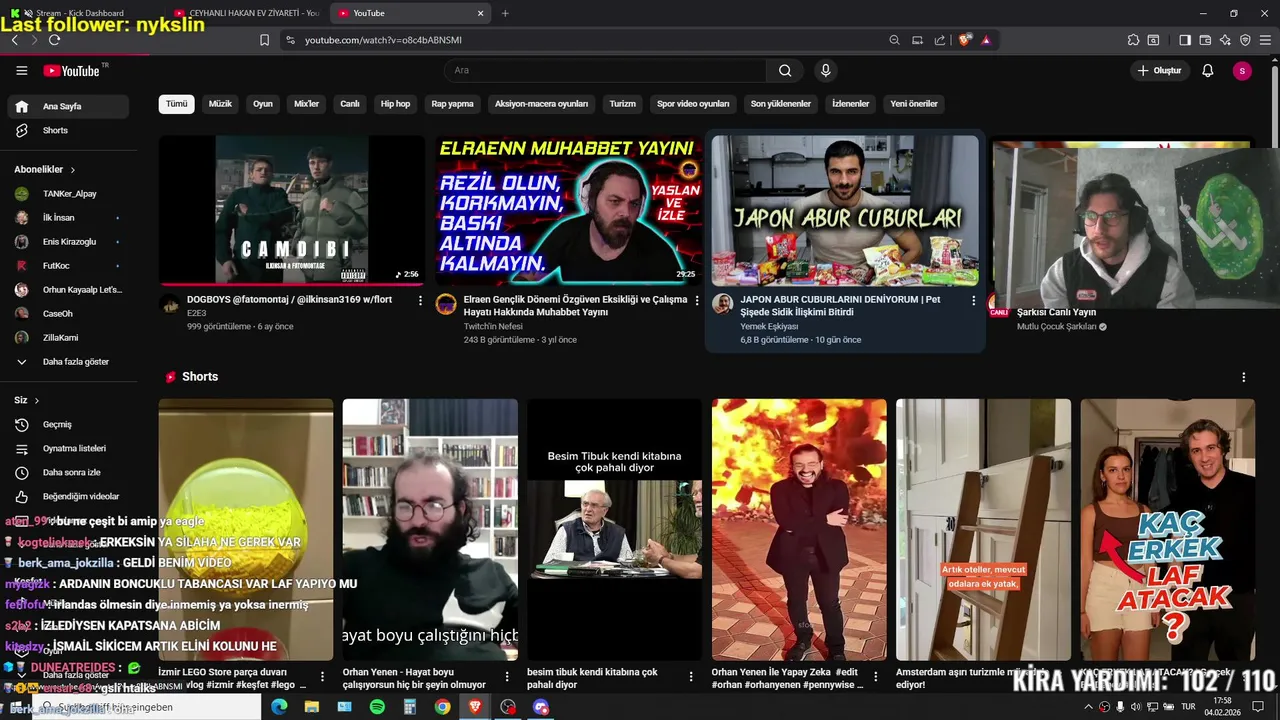Go to Ana Sayfa in sidebar
Viewport: 1280px width, 720px height.
[x=66, y=106]
